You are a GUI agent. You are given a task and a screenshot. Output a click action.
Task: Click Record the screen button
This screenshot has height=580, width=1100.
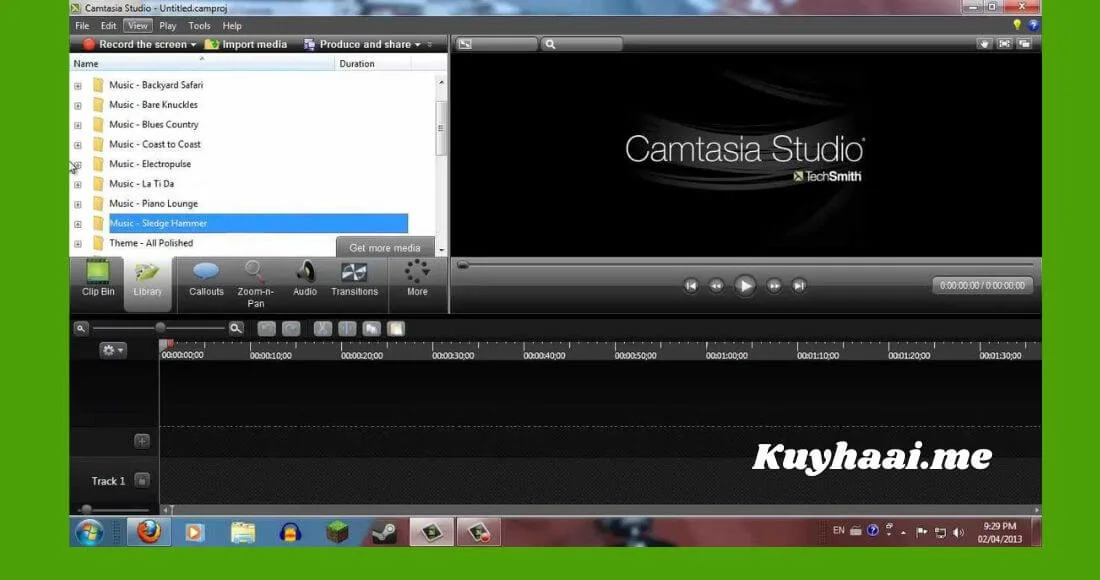coord(137,44)
